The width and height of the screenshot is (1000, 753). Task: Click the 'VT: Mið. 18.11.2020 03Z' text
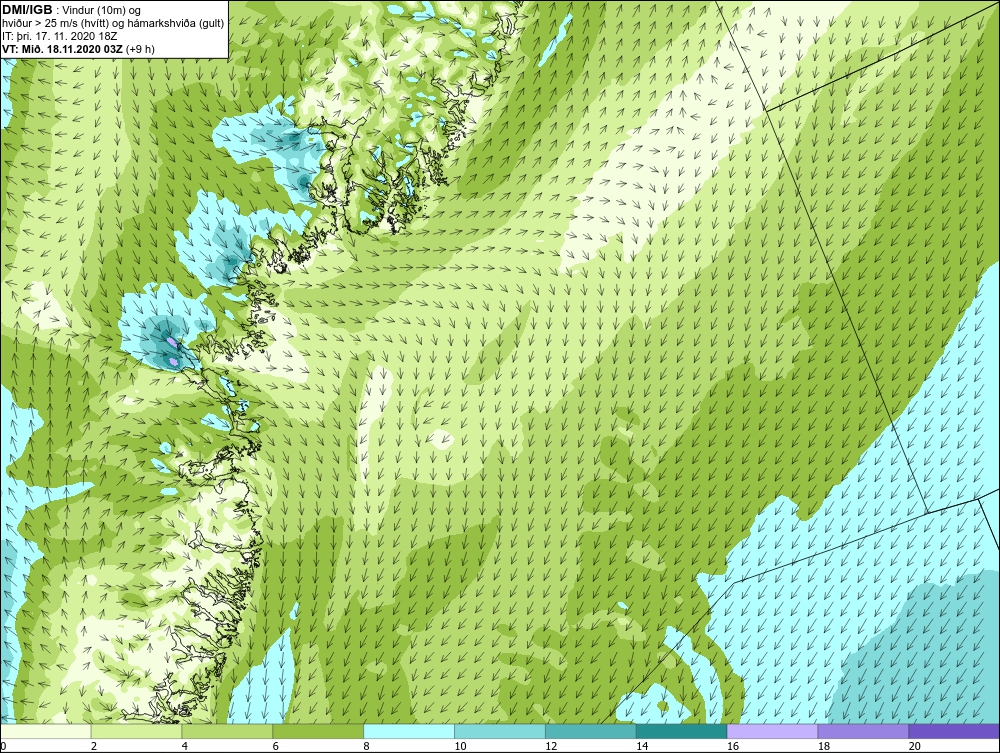62,48
